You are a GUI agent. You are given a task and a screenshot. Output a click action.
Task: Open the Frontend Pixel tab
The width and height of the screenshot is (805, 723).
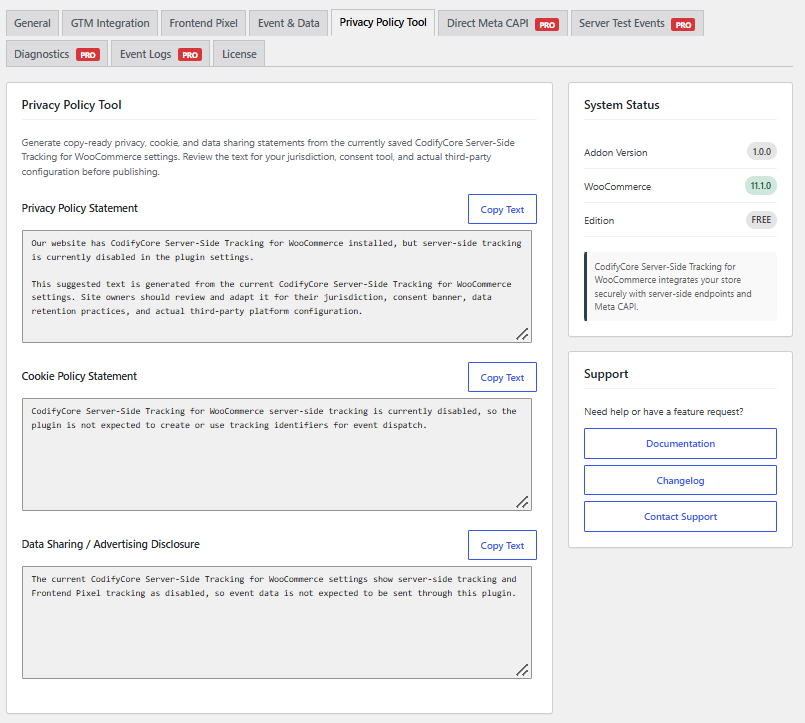pos(203,23)
